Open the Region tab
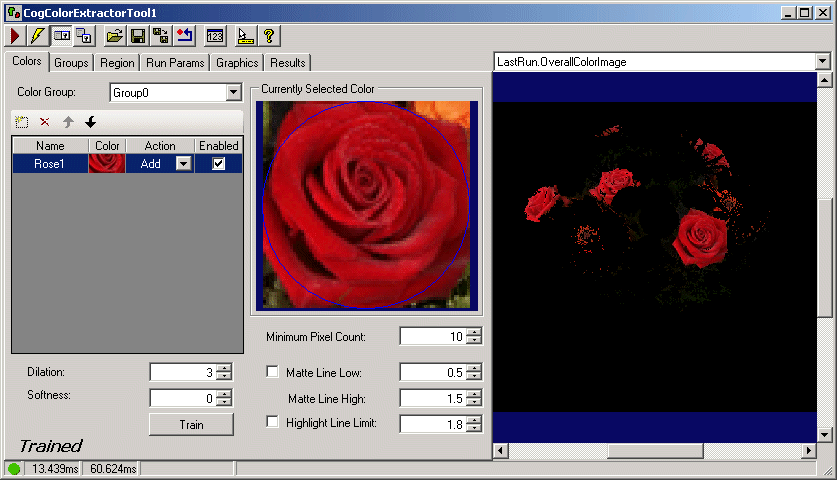Image resolution: width=837 pixels, height=480 pixels. click(x=117, y=63)
